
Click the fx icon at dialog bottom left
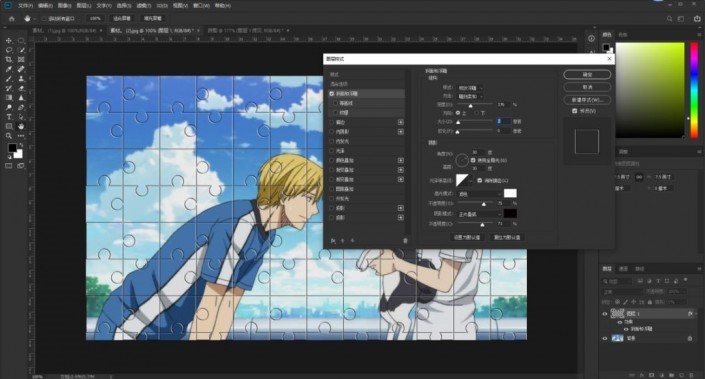click(x=333, y=241)
